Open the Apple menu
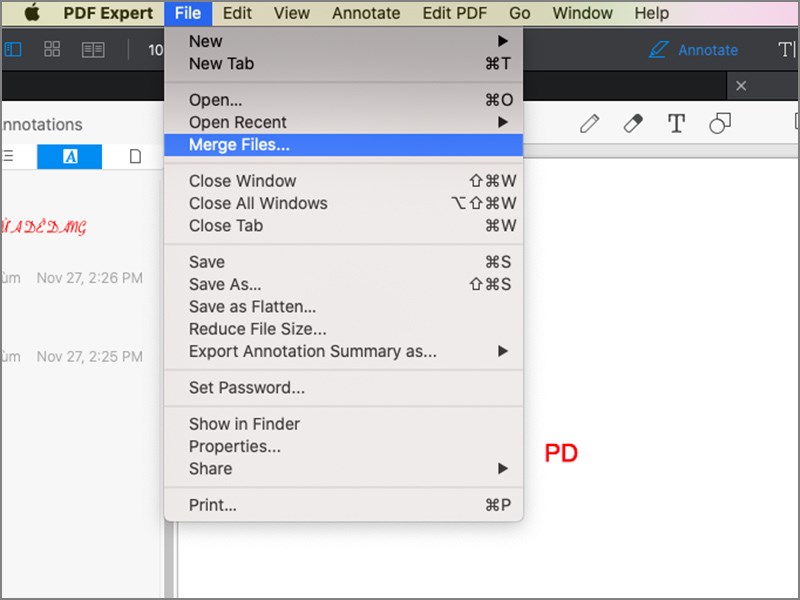Image resolution: width=800 pixels, height=600 pixels. point(32,13)
